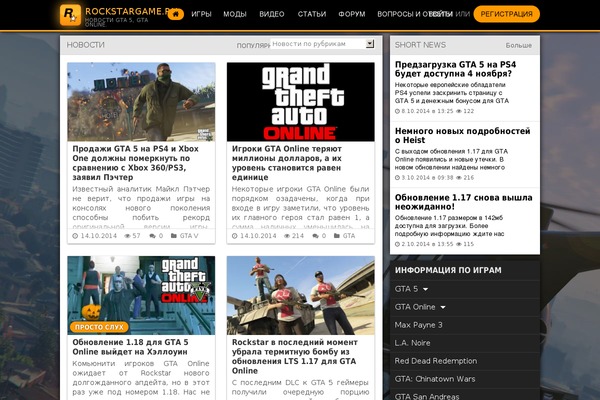Open the СТАТЬИ section
This screenshot has width=600, height=400.
click(312, 14)
